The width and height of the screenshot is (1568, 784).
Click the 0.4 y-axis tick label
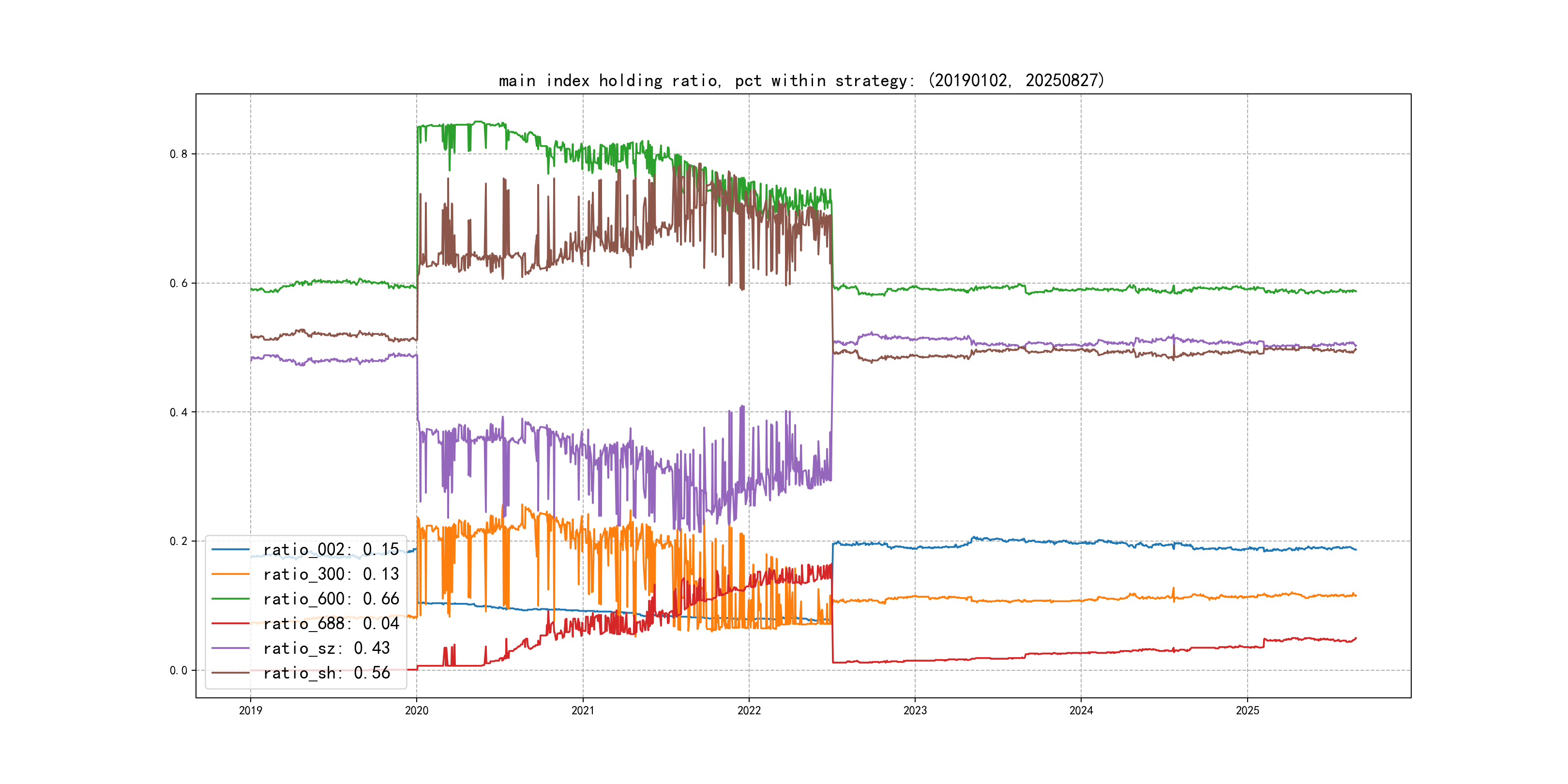tap(179, 412)
